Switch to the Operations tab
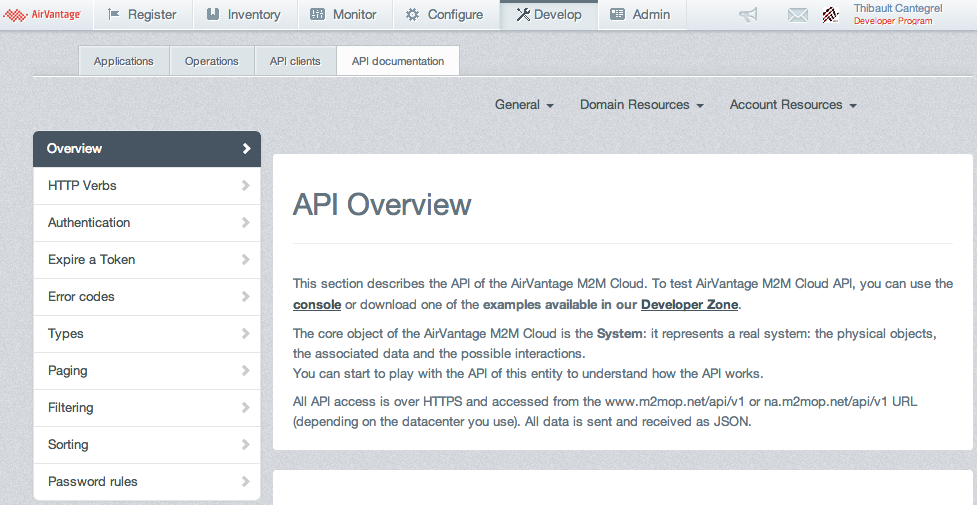This screenshot has width=977, height=505. (212, 61)
